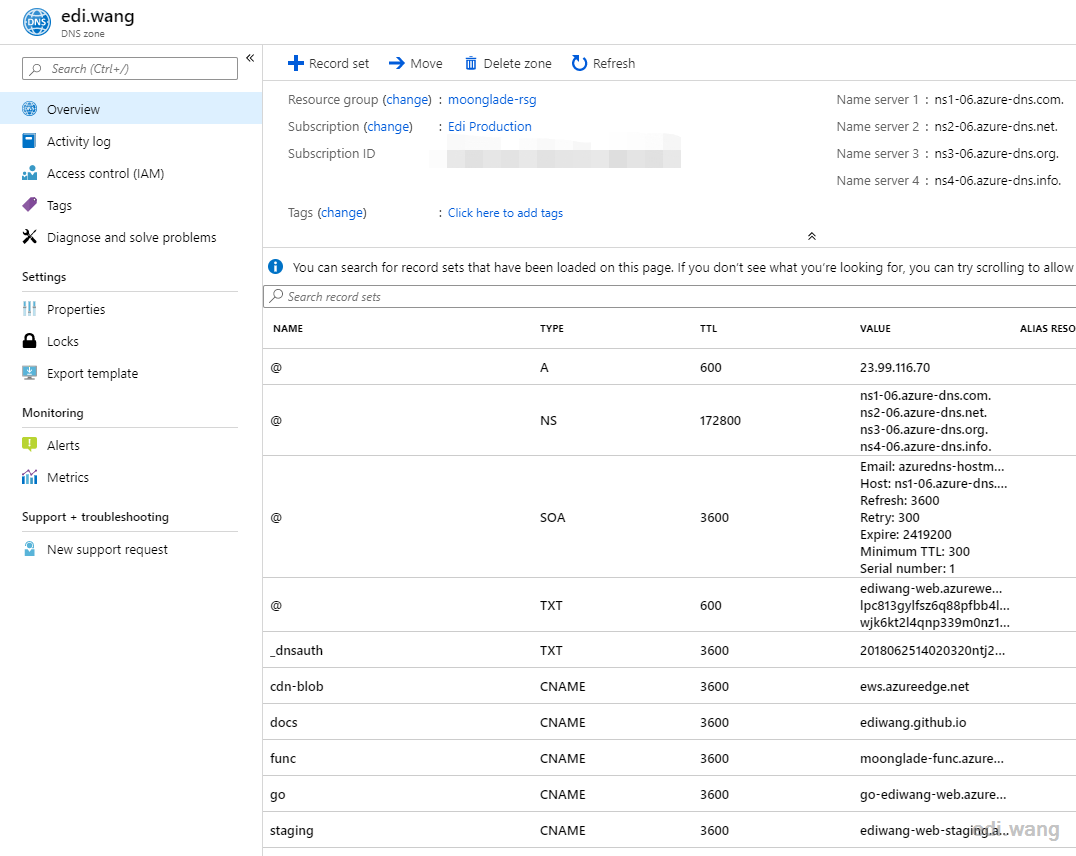
Task: Open the Edi Production subscription link
Action: click(x=489, y=126)
